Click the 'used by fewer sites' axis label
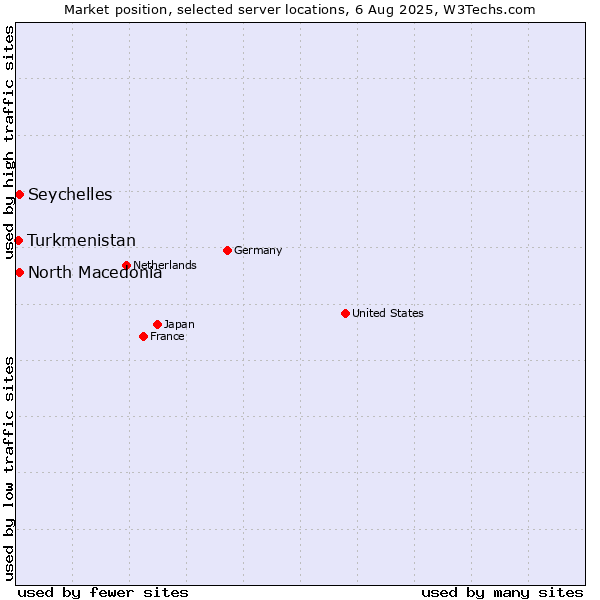Viewport: 600px width, 600px height. point(103,593)
